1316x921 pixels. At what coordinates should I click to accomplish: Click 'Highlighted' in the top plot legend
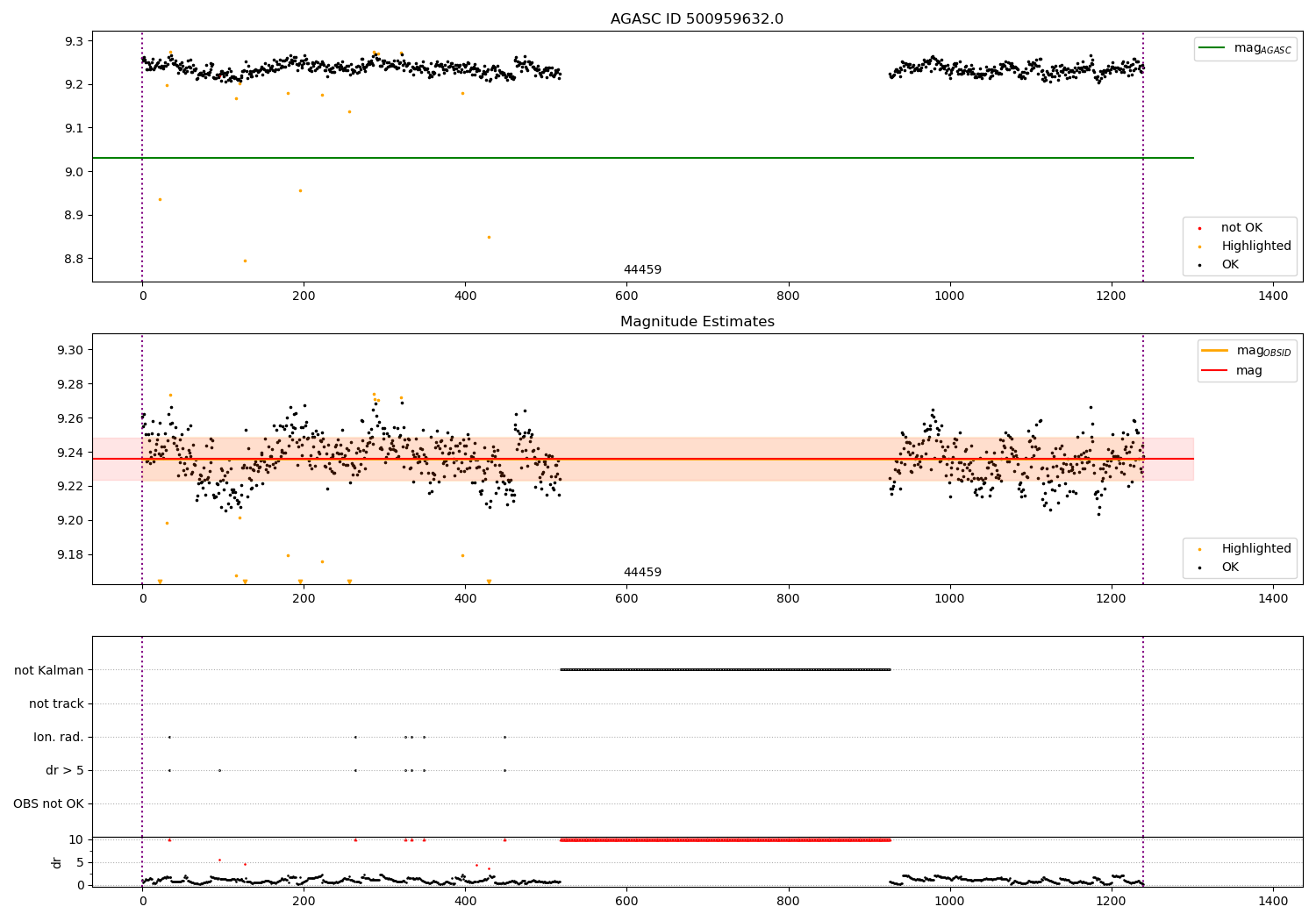[1256, 246]
